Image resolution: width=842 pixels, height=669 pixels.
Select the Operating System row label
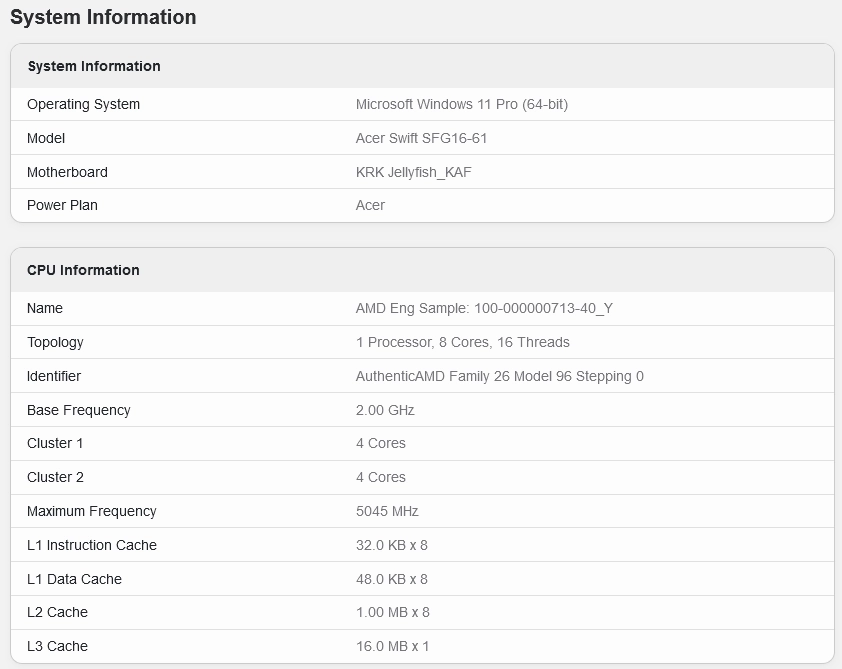click(83, 104)
